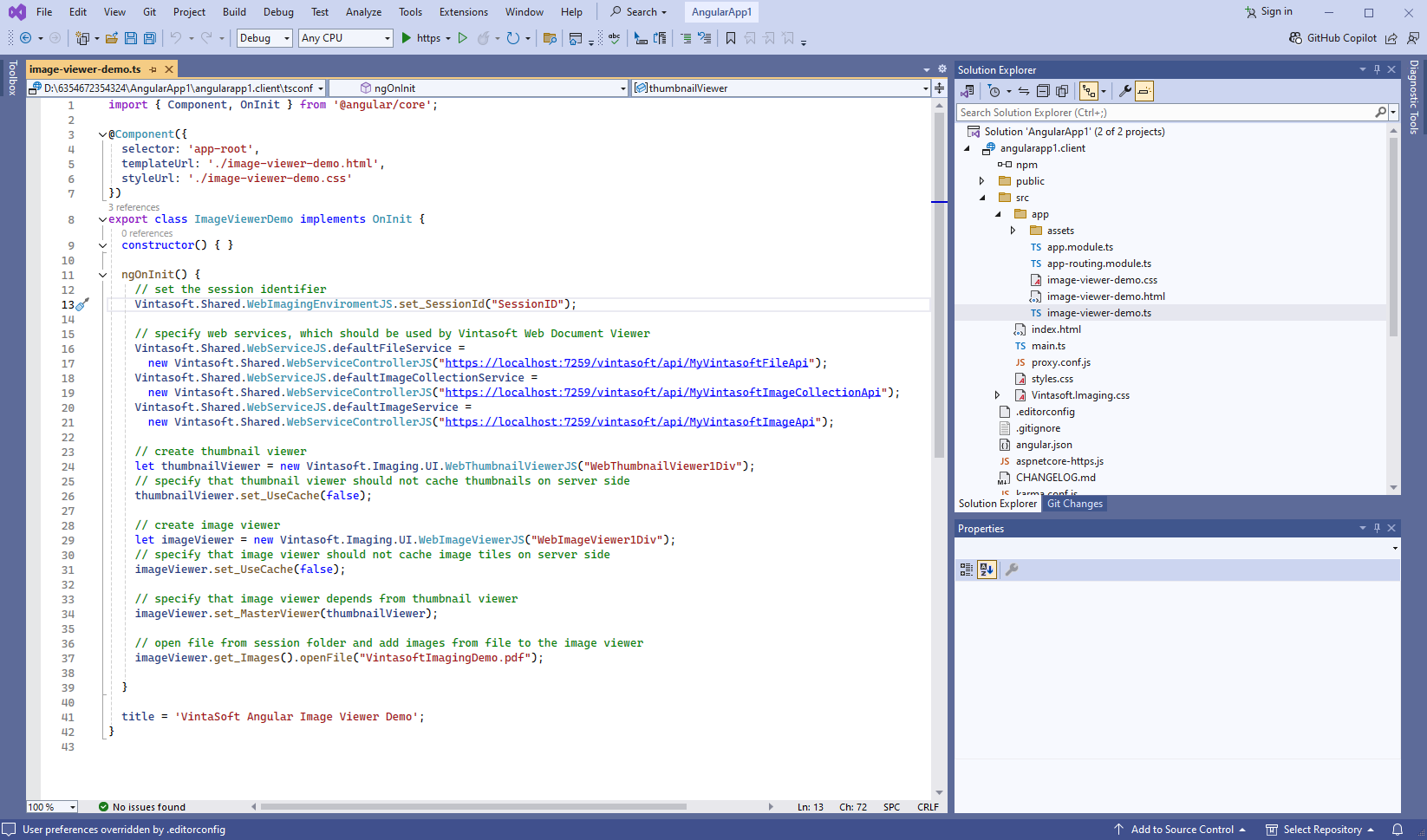Switch to the Git Changes tab
Viewport: 1427px width, 840px height.
1074,504
